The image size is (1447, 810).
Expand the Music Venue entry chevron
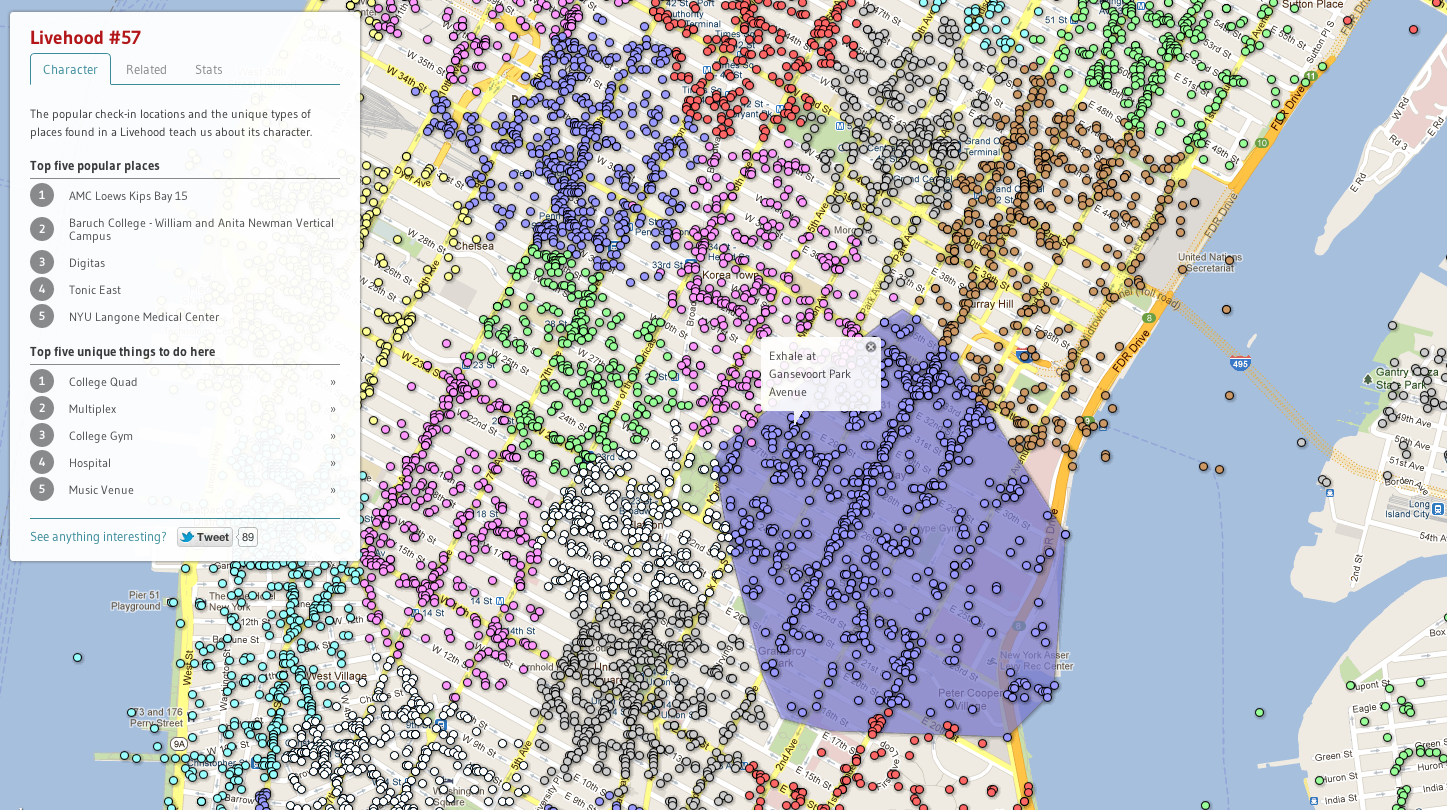click(x=333, y=490)
